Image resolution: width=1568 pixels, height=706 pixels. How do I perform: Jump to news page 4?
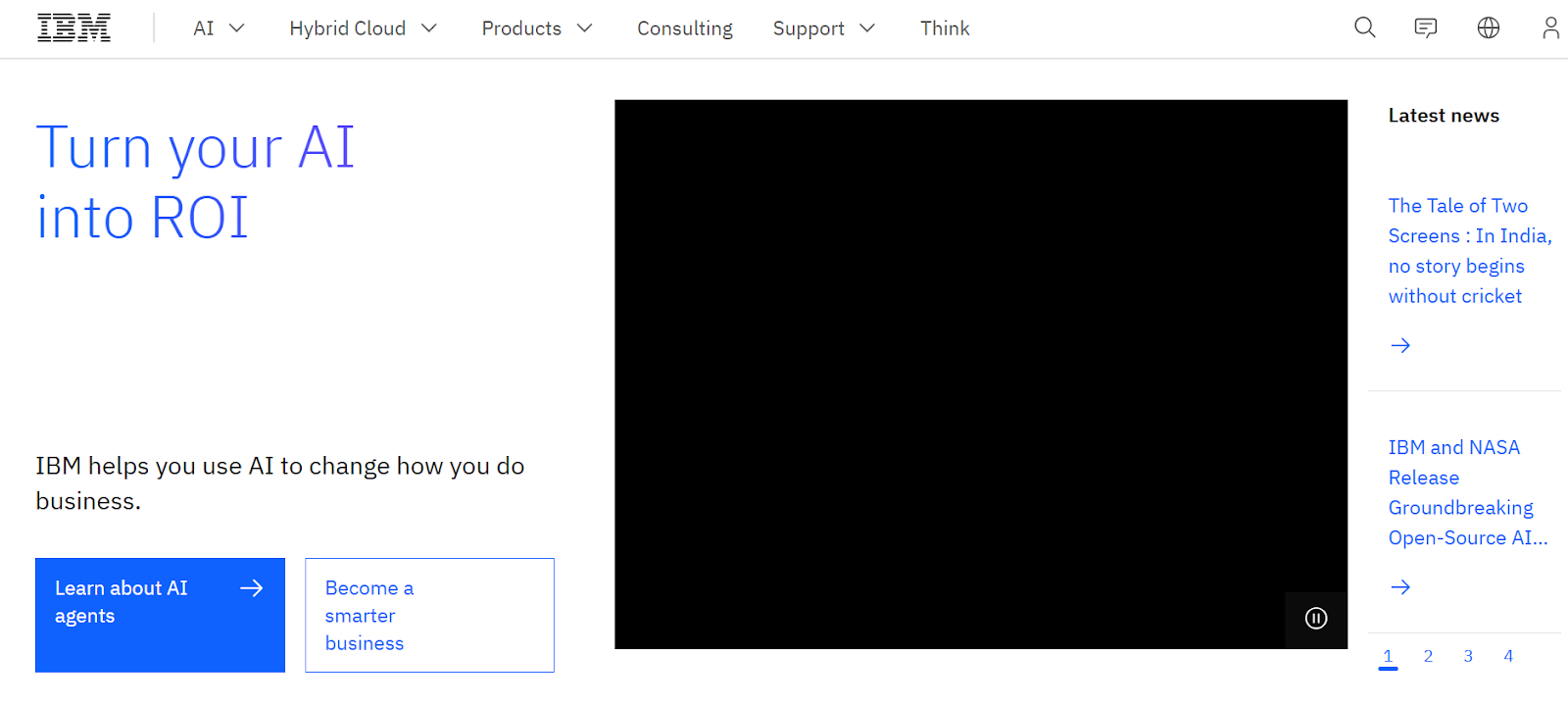coord(1508,656)
